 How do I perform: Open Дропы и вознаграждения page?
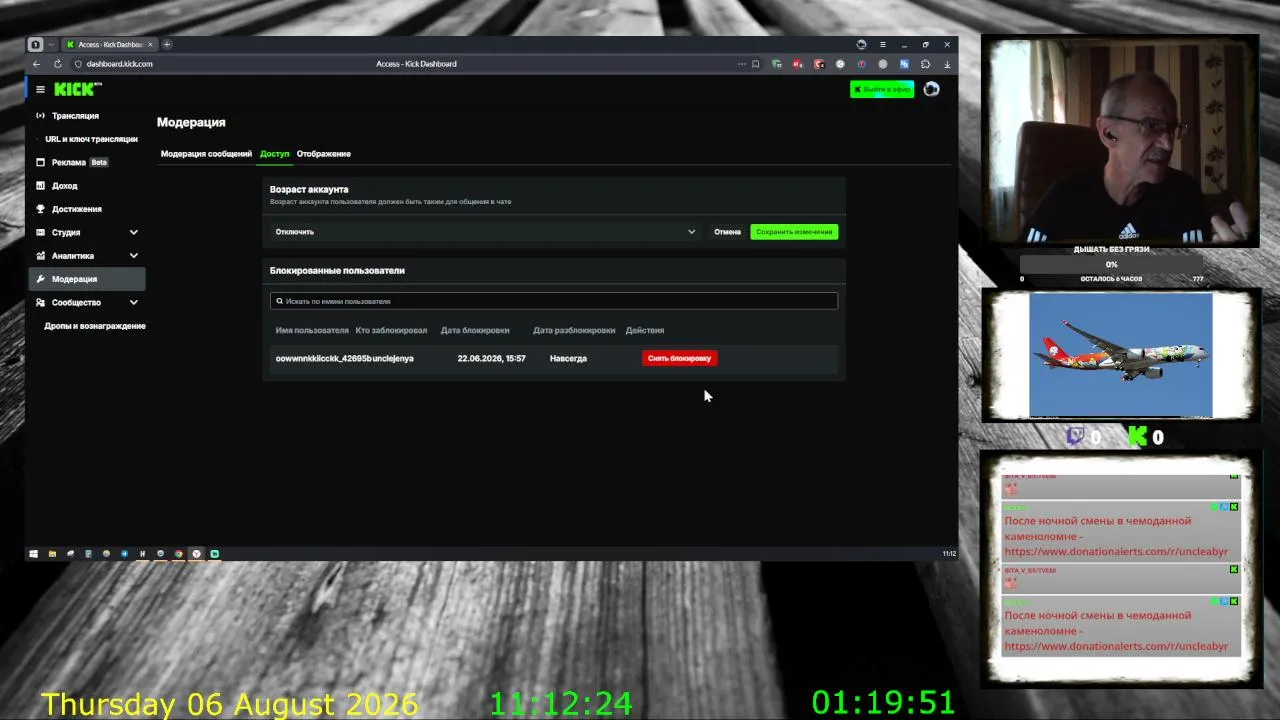pos(95,326)
